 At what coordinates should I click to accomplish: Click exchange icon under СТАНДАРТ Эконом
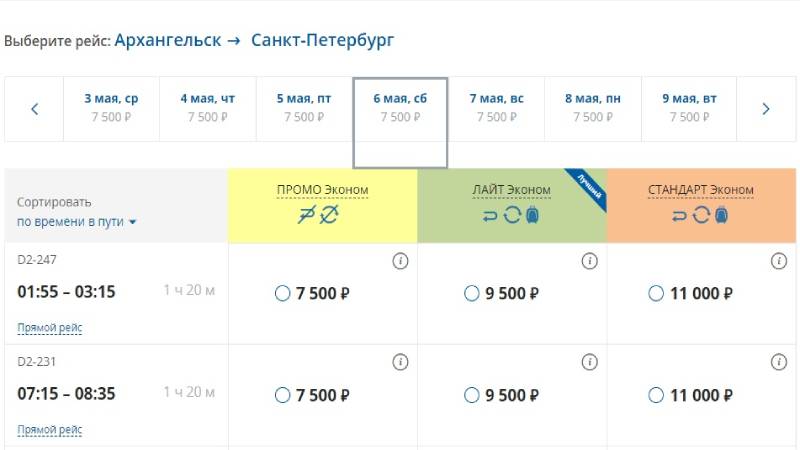[x=701, y=215]
